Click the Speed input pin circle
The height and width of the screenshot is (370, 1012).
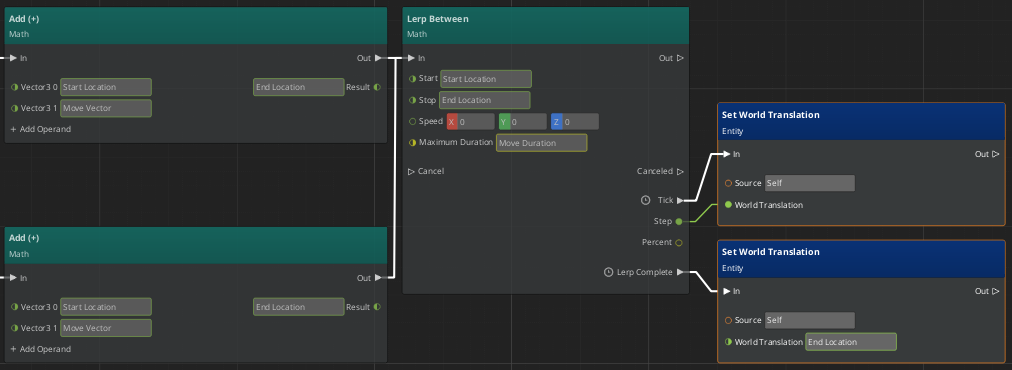412,121
